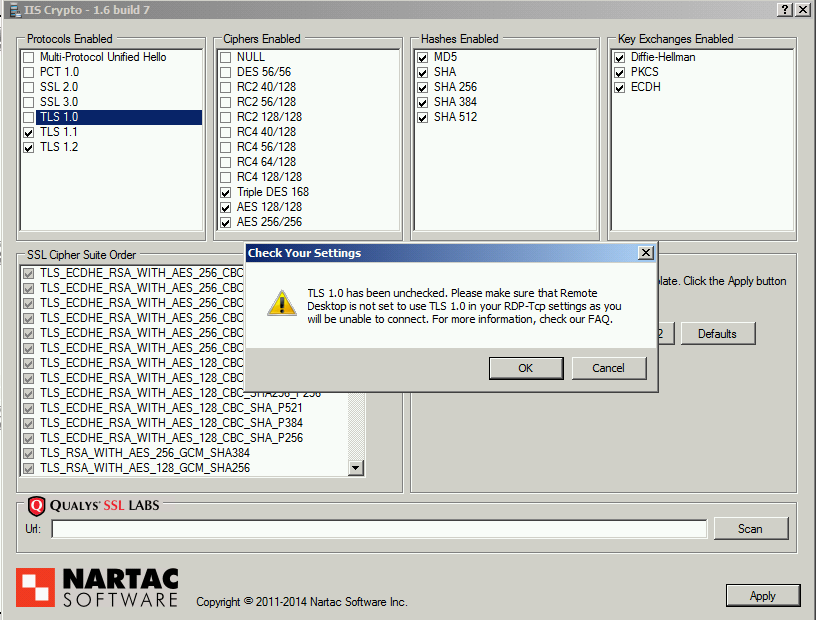Click the IIS Crypto title bar icon
Screen dimensions: 816x620
(x=15, y=10)
